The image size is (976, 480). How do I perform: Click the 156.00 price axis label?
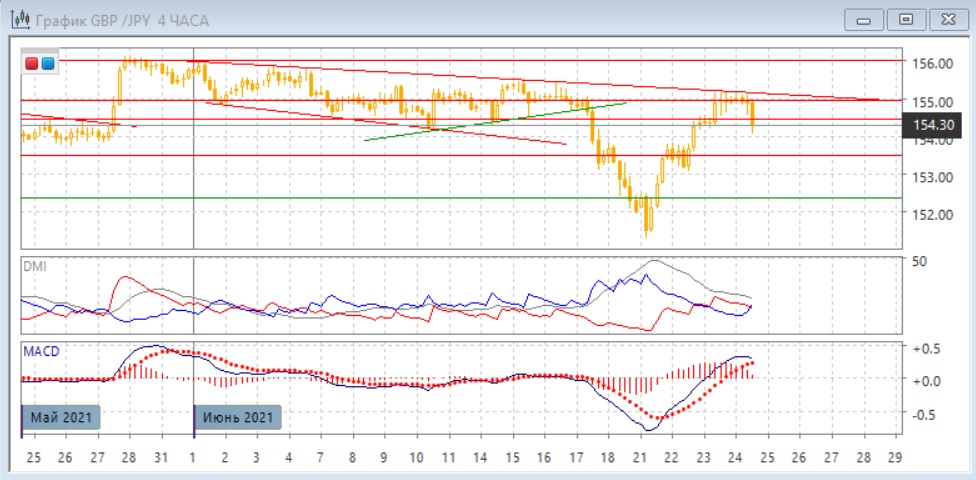(931, 63)
